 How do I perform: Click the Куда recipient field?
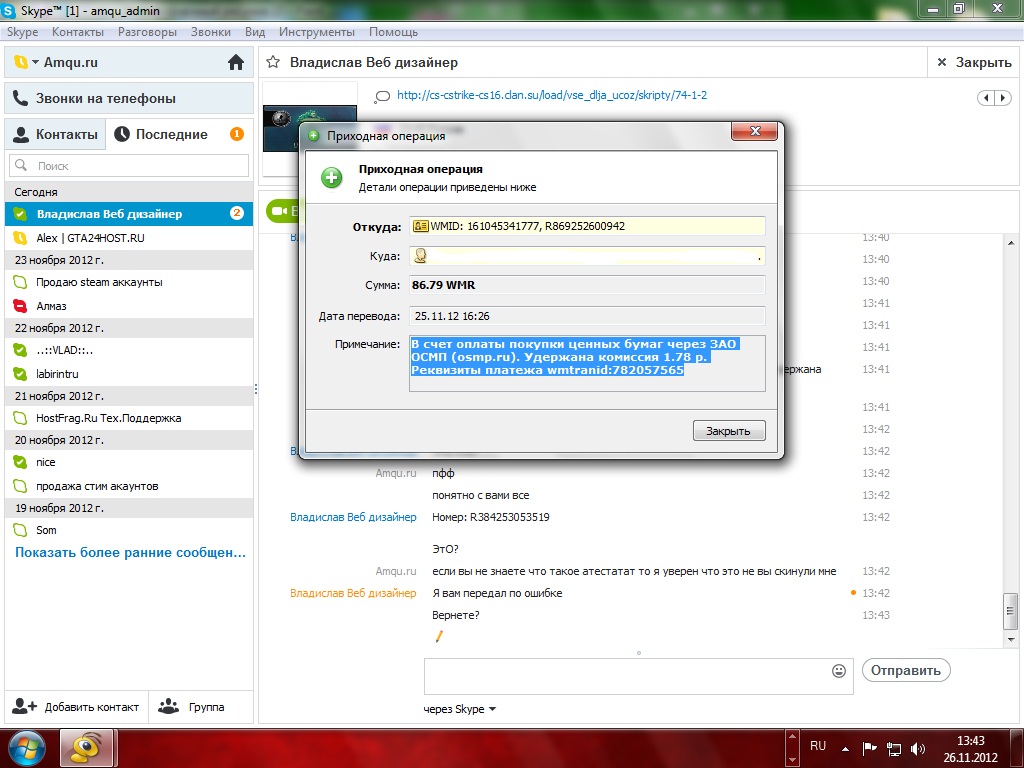coord(587,256)
